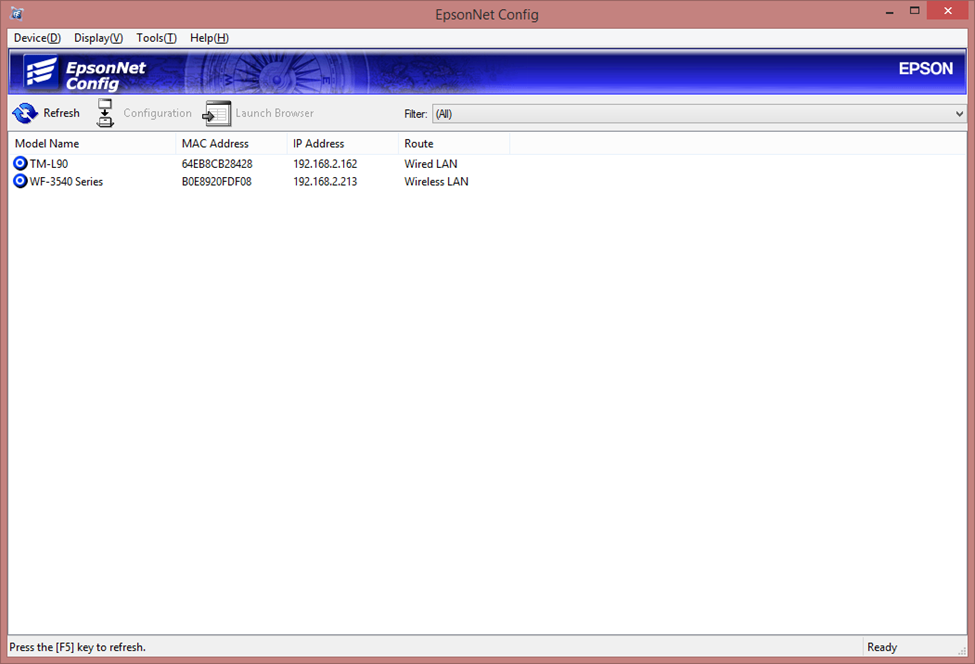Open the Help menu

[209, 38]
